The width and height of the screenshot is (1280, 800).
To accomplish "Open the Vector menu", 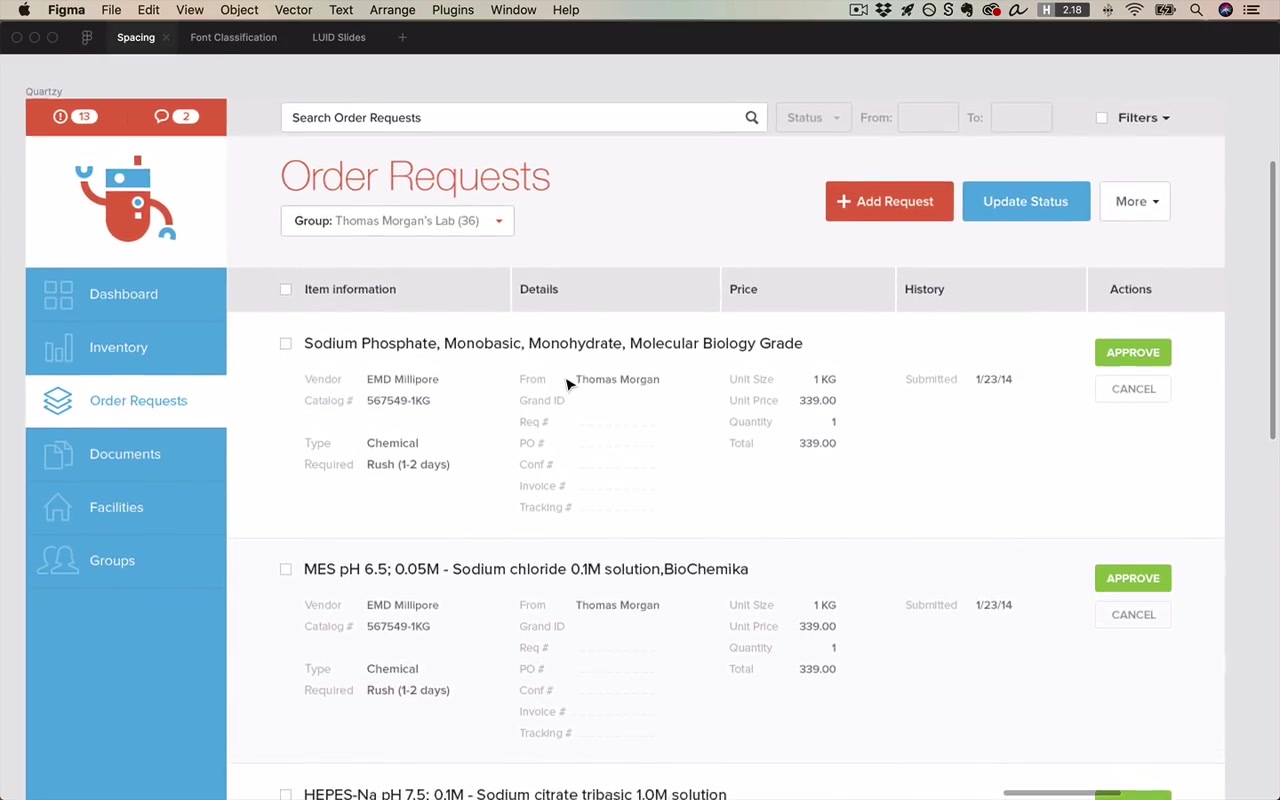I will pos(293,10).
